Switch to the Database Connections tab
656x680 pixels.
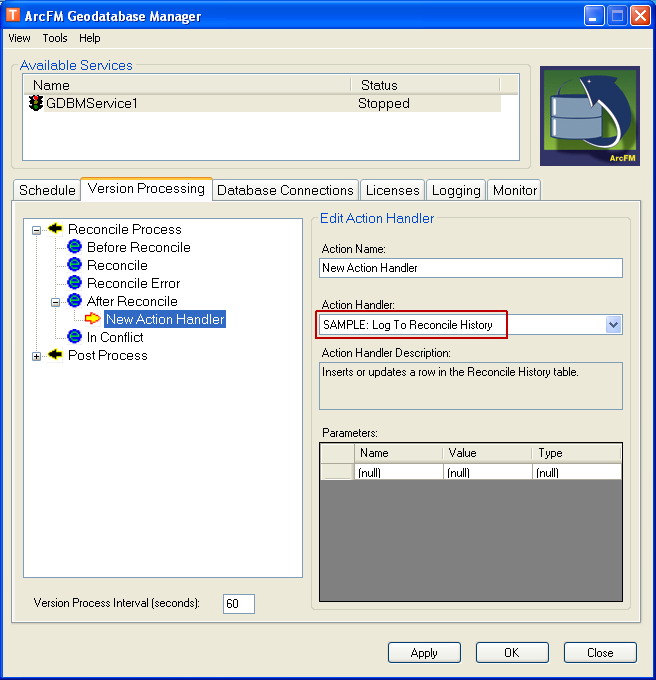coord(285,190)
